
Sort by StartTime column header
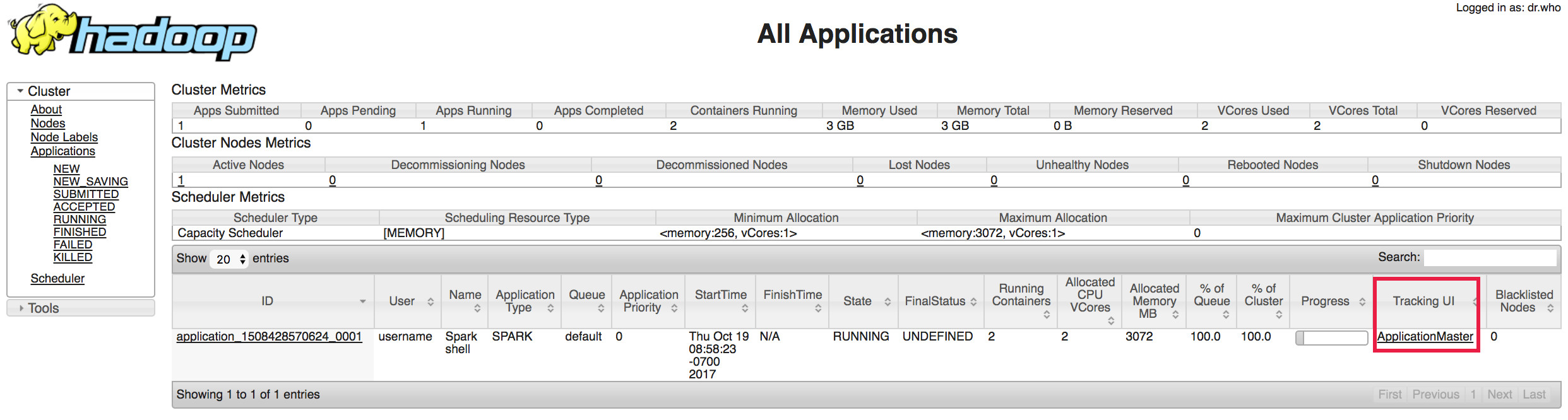click(x=720, y=295)
